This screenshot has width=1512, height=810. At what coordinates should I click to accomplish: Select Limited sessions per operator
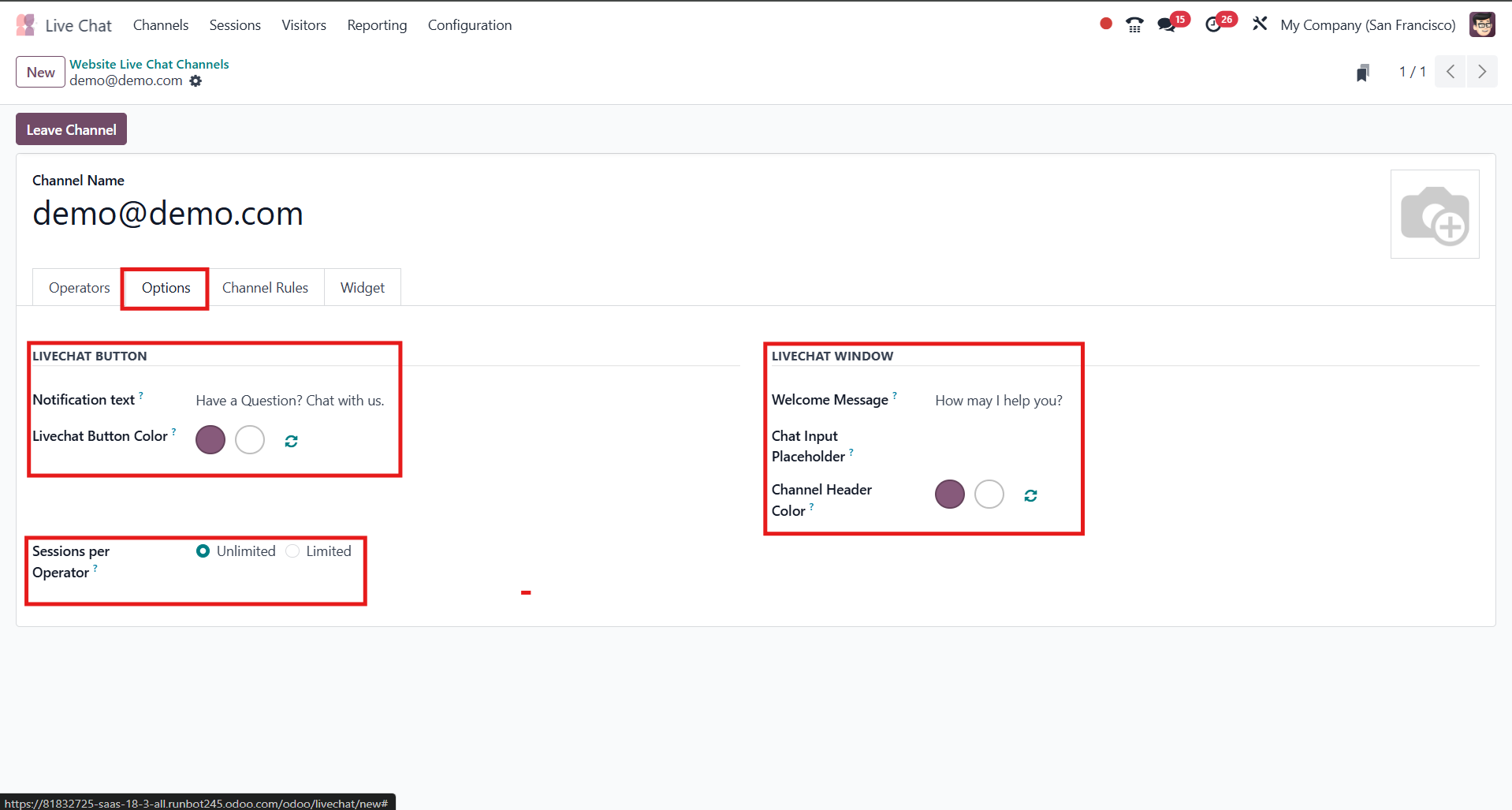click(x=292, y=551)
